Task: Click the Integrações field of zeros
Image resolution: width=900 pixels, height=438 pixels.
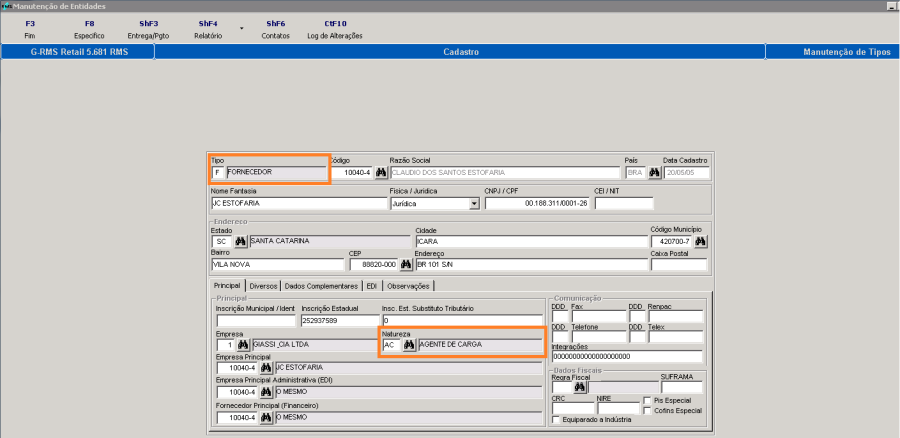Action: coord(627,357)
